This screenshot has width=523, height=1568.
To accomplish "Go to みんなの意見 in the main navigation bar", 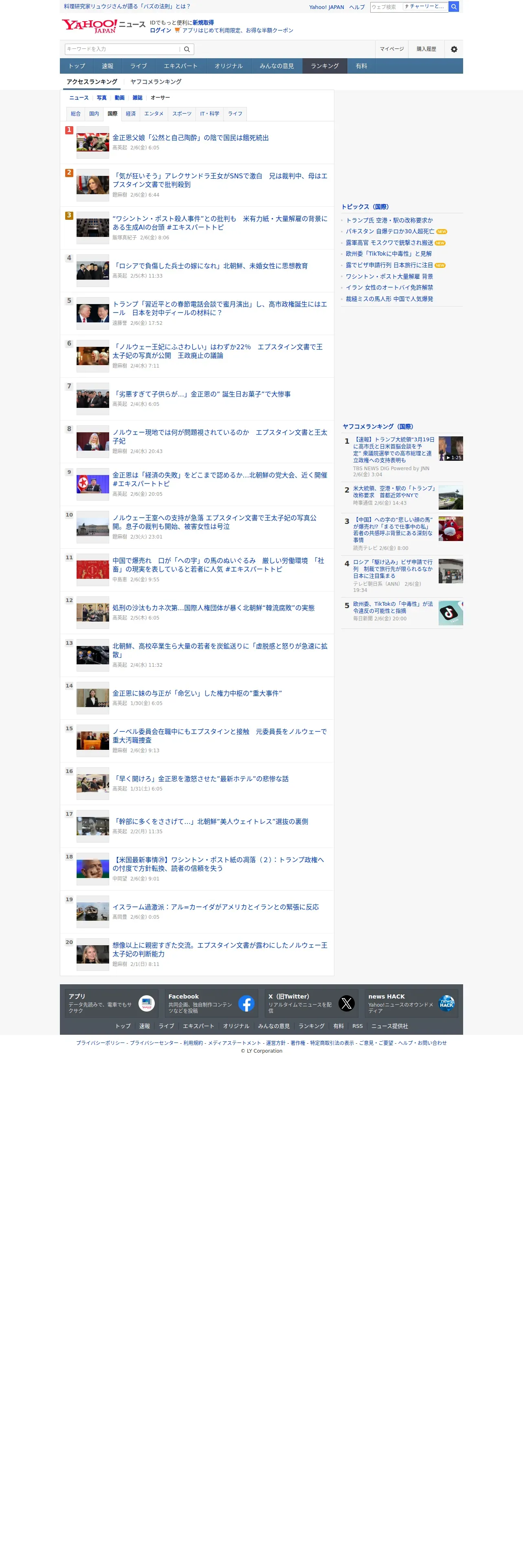I will (277, 66).
